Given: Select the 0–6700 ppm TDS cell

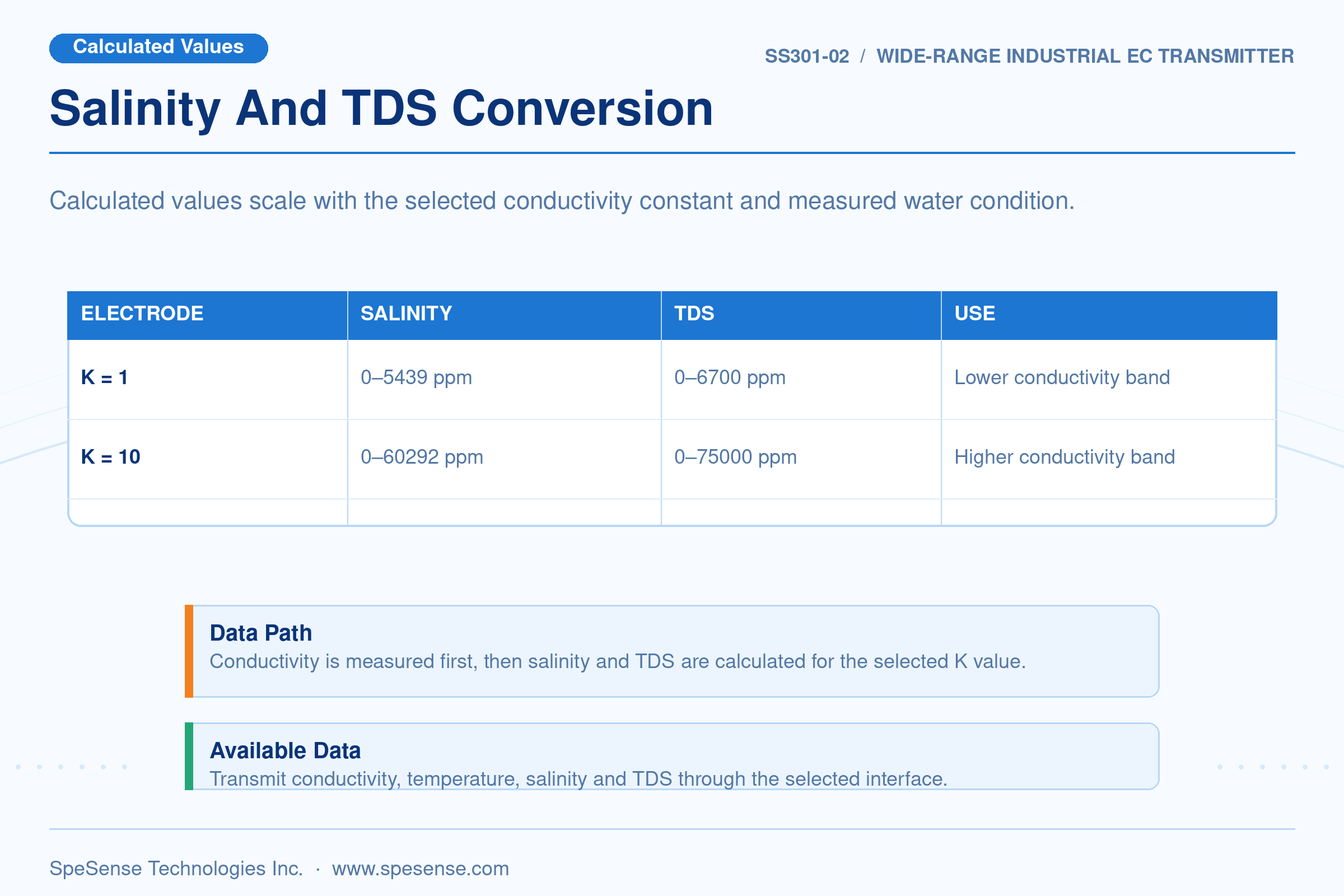Looking at the screenshot, I should 730,377.
